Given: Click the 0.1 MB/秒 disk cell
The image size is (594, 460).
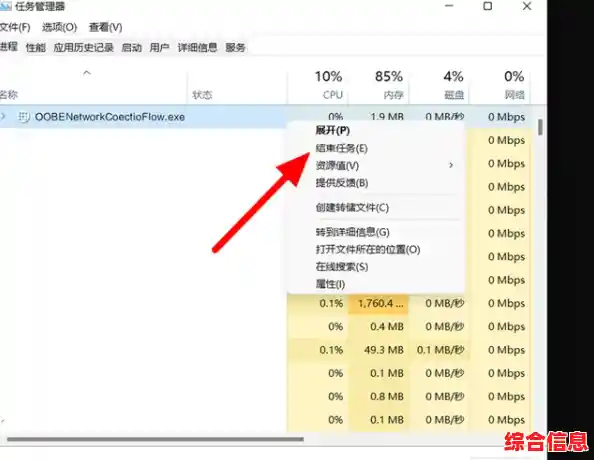Looking at the screenshot, I should [439, 350].
